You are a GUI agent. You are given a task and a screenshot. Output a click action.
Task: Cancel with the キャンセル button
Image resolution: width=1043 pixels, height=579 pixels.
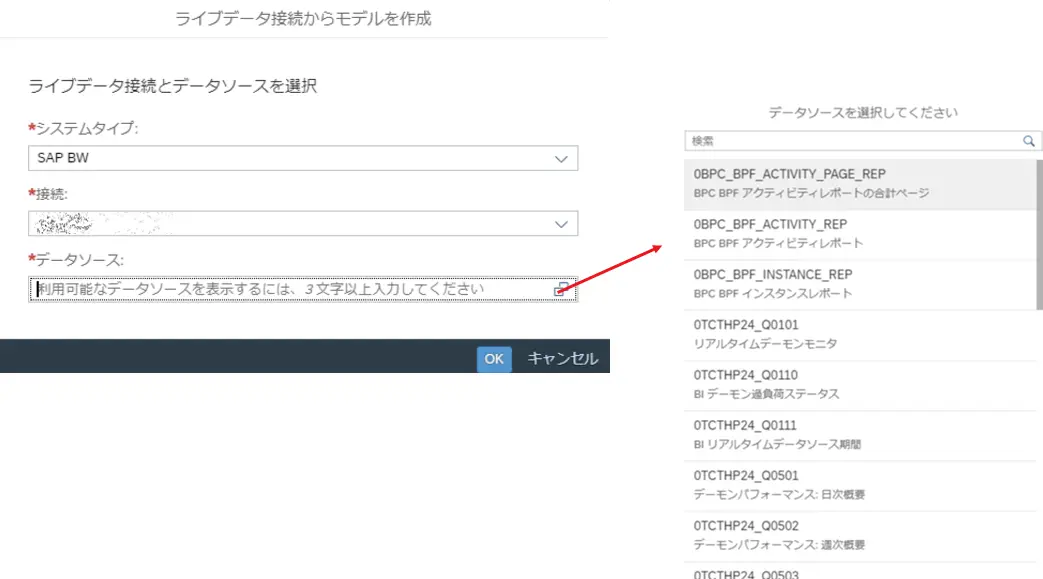pyautogui.click(x=562, y=359)
